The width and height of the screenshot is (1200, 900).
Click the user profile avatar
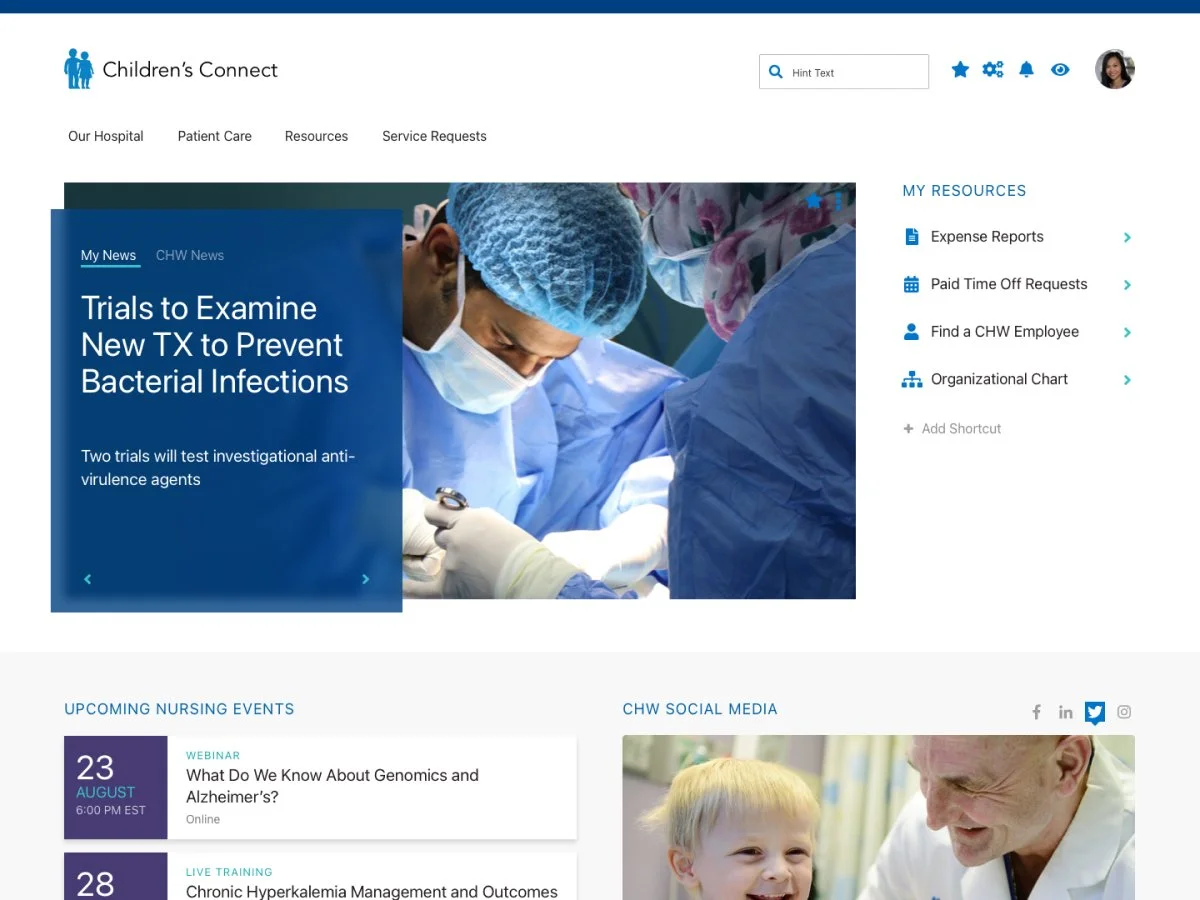[1115, 69]
